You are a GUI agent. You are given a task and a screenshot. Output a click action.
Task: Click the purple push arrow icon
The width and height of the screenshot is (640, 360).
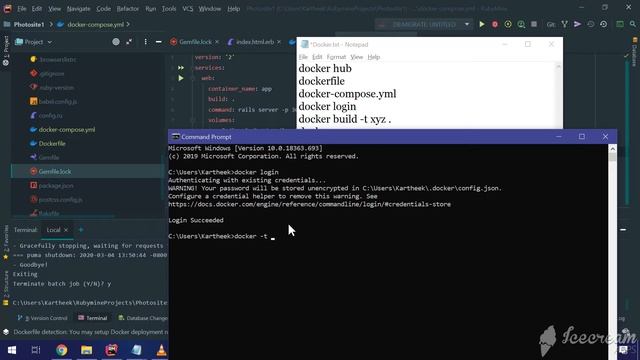pyautogui.click(x=577, y=24)
